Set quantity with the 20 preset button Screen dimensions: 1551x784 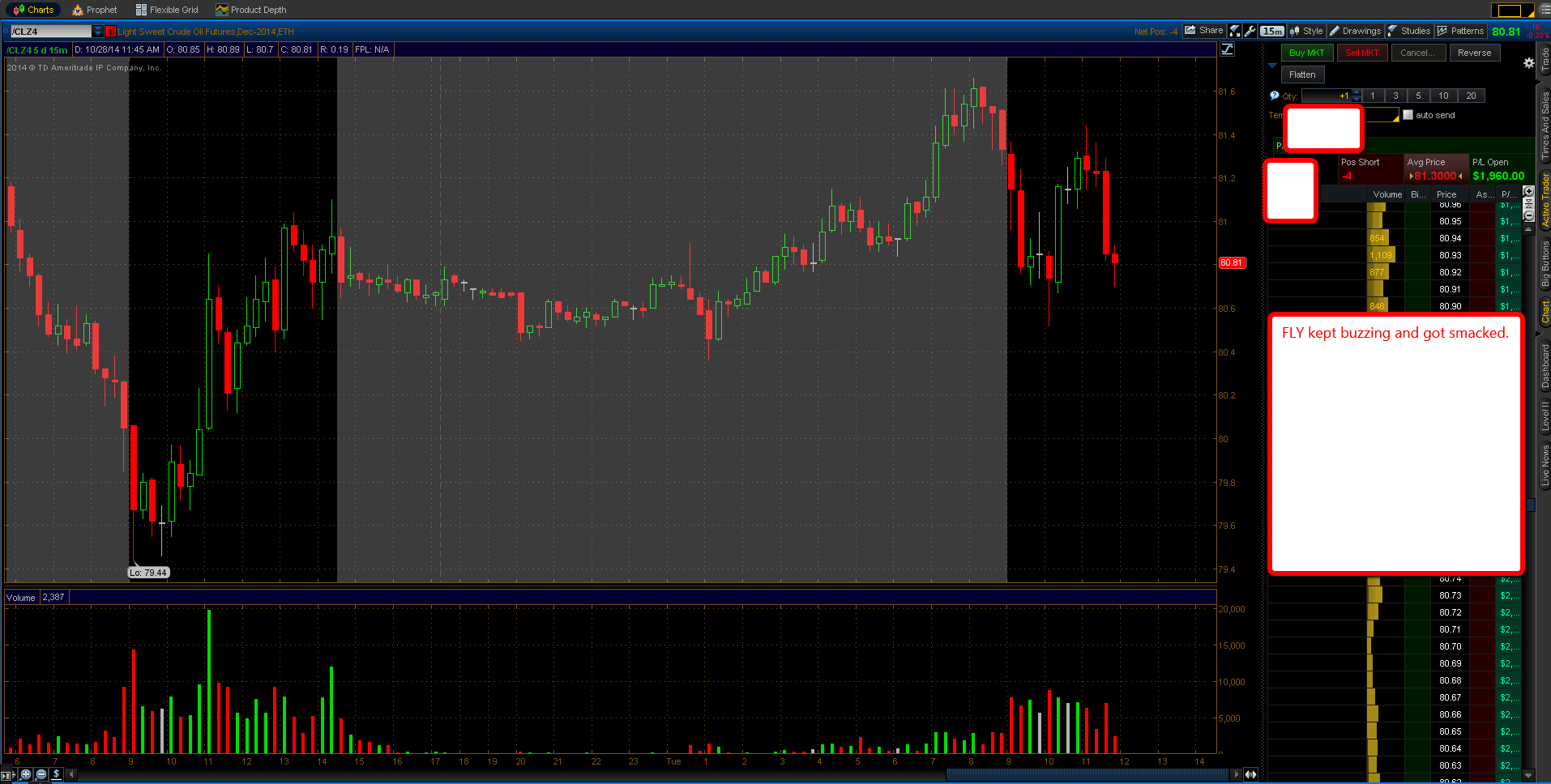pos(1471,96)
